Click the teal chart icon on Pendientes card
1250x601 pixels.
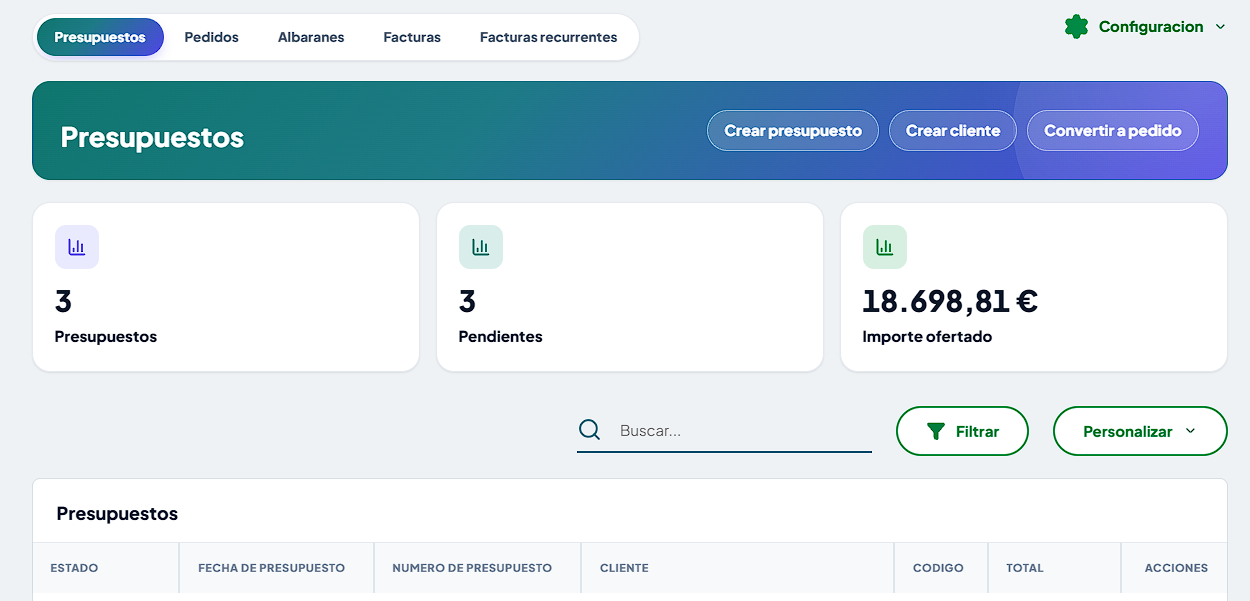[481, 247]
